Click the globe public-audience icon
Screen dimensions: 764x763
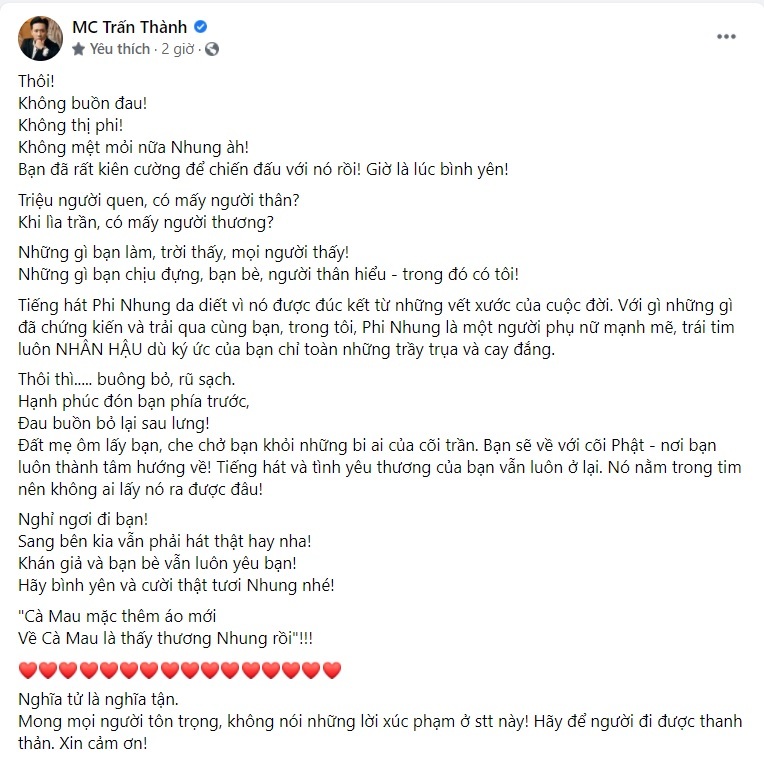pos(212,49)
